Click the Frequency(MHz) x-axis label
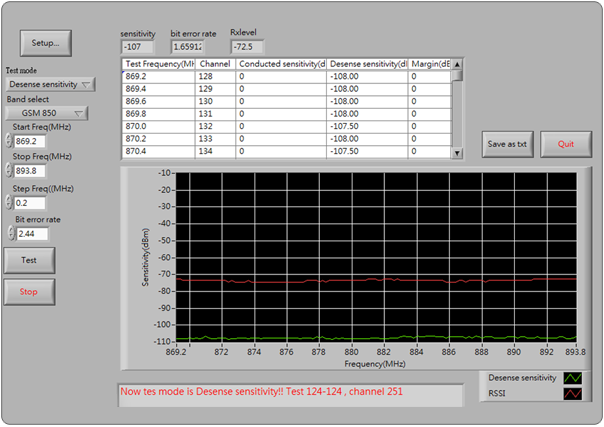Screen dimensions: 604x427 coord(375,364)
